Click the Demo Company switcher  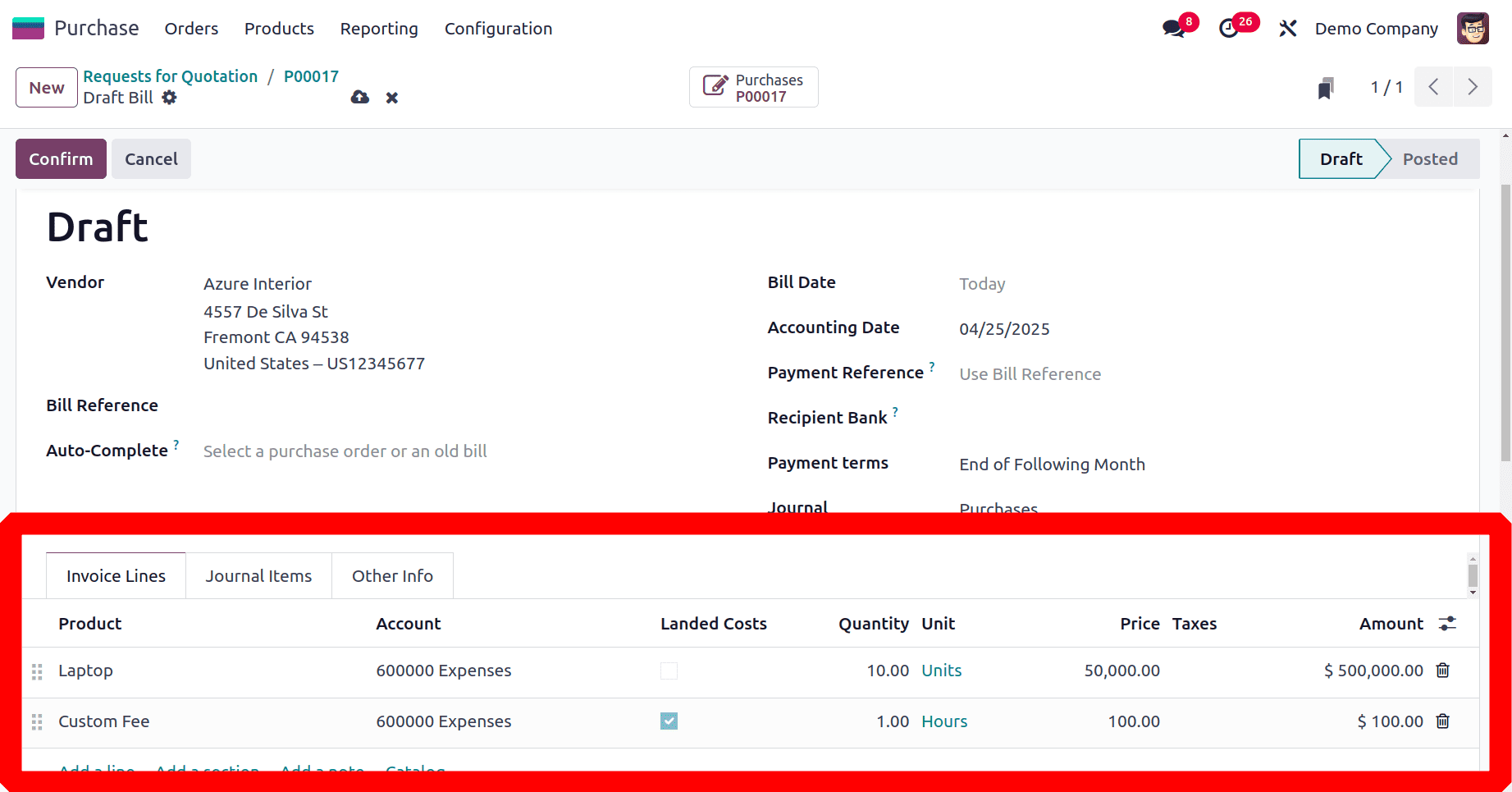pos(1376,29)
